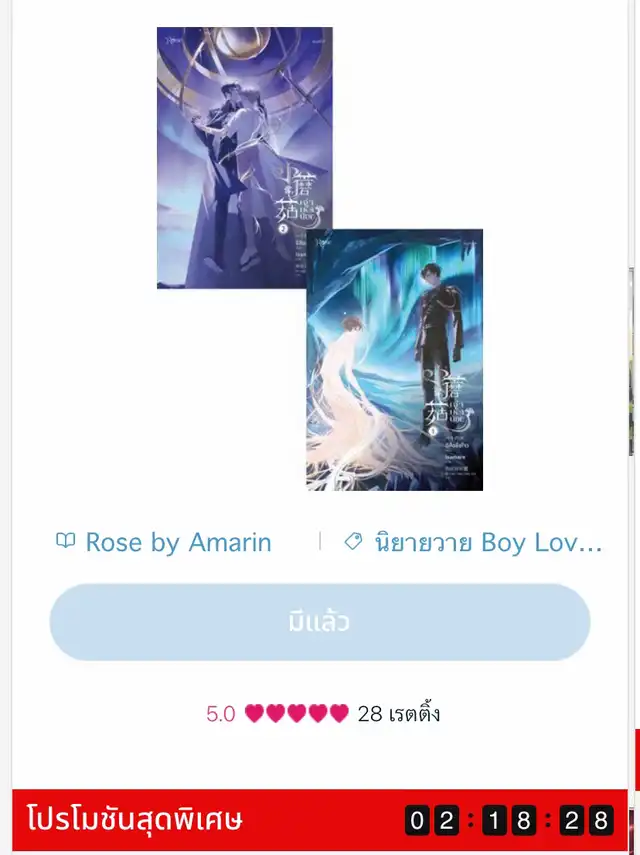This screenshot has width=640, height=855.
Task: Click the tag icon beside the category
Action: pyautogui.click(x=353, y=541)
